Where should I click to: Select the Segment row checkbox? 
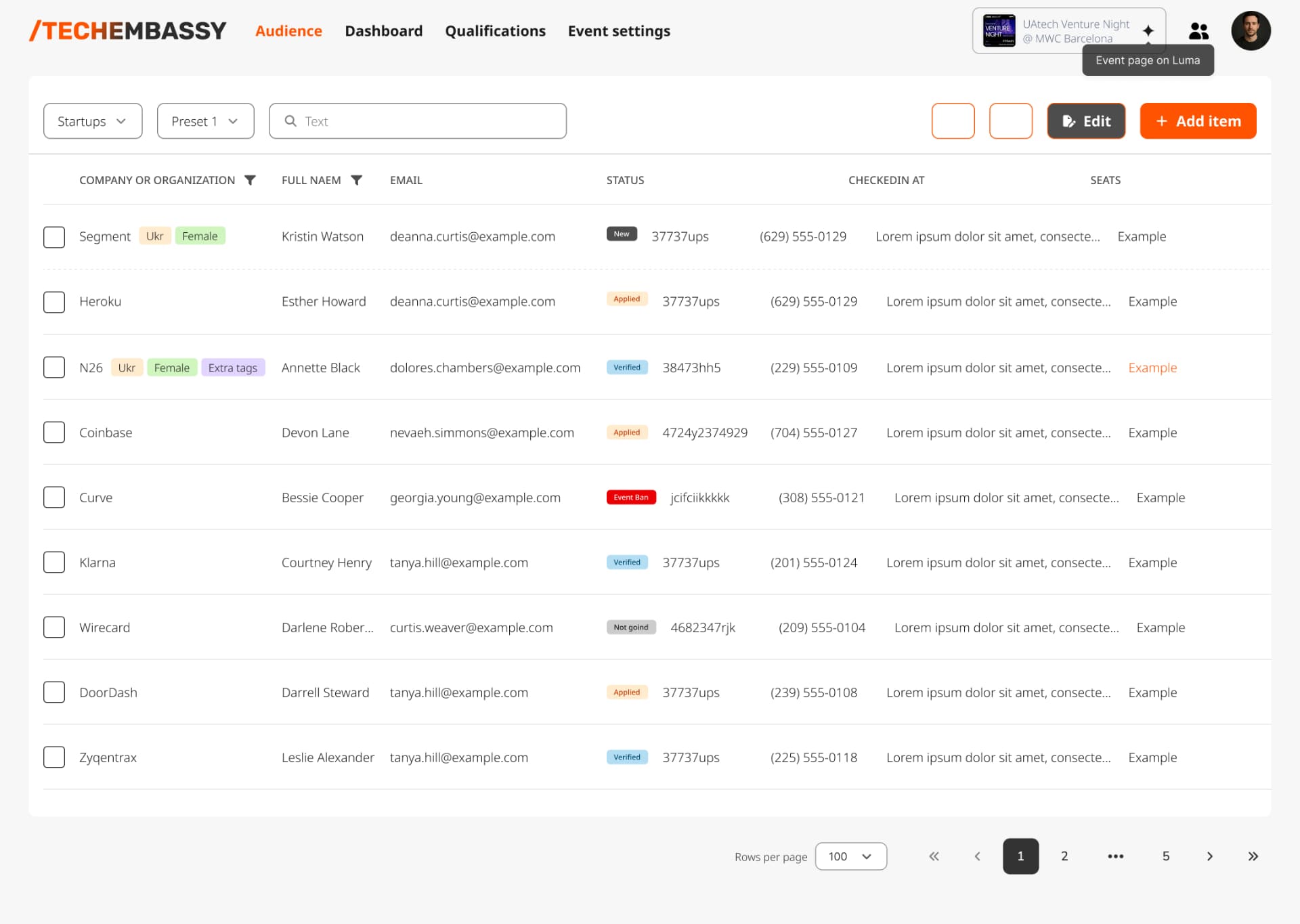coord(54,237)
